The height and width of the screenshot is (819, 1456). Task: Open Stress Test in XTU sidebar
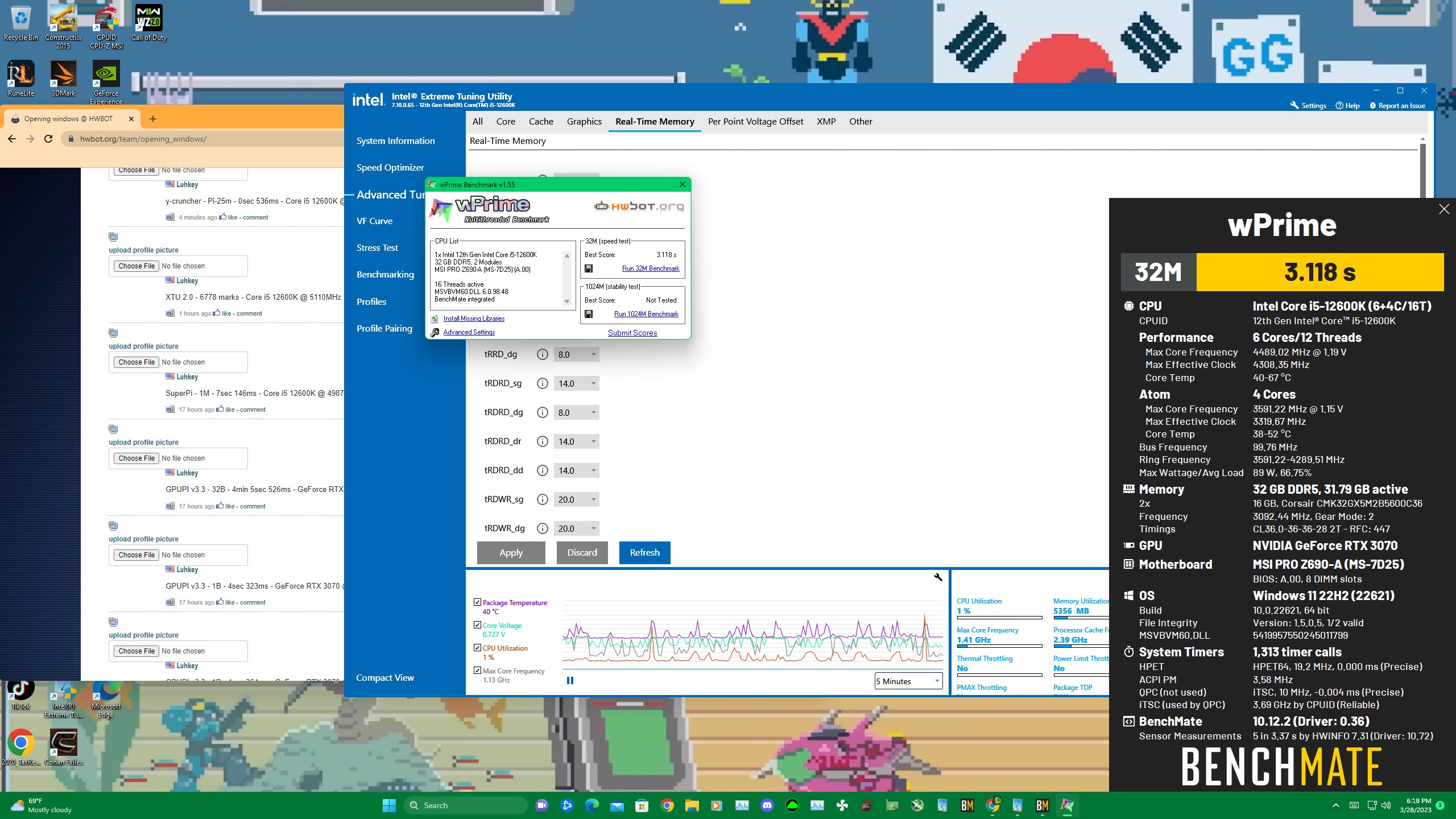(x=377, y=247)
